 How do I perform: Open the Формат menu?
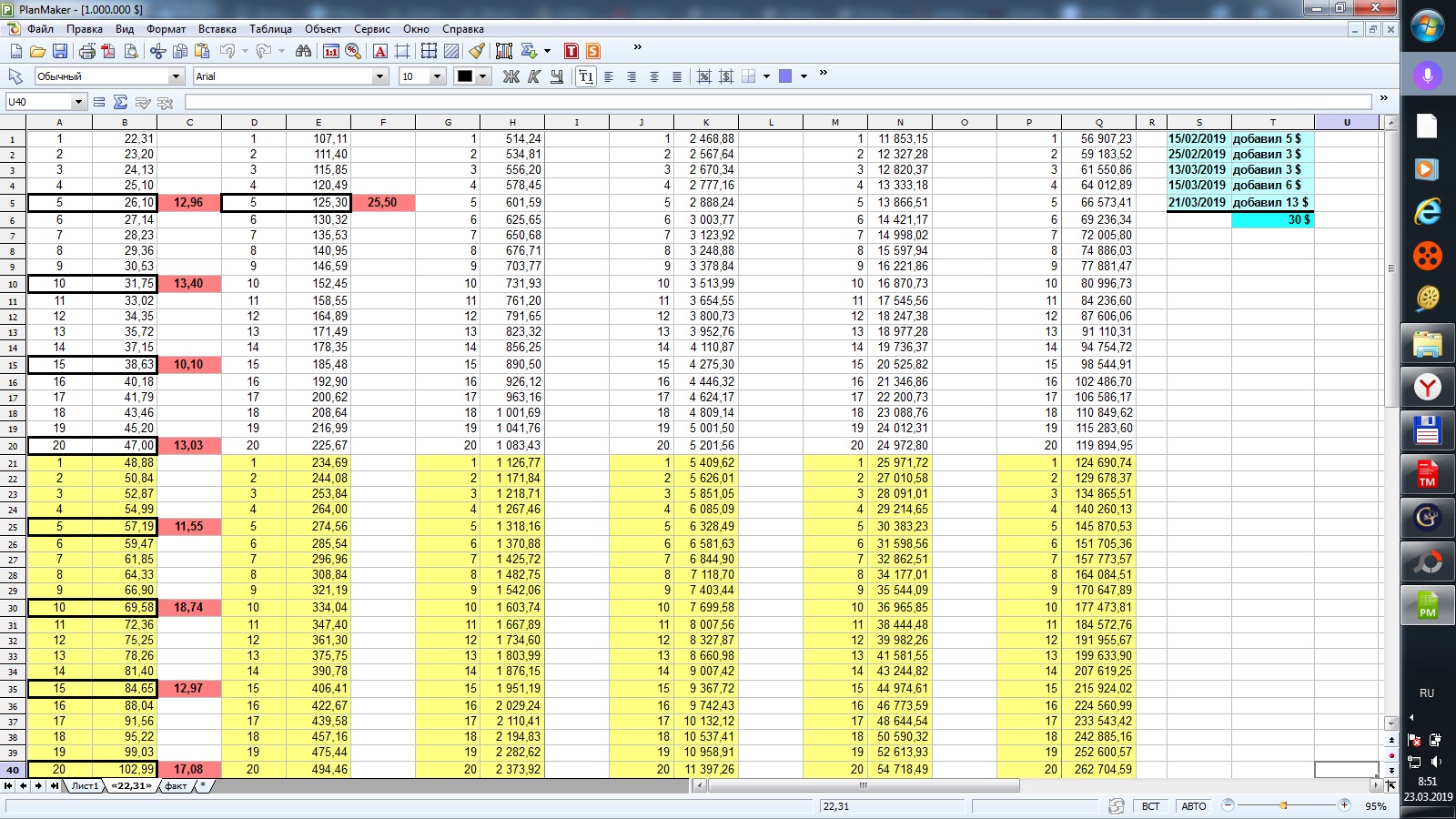[x=166, y=29]
